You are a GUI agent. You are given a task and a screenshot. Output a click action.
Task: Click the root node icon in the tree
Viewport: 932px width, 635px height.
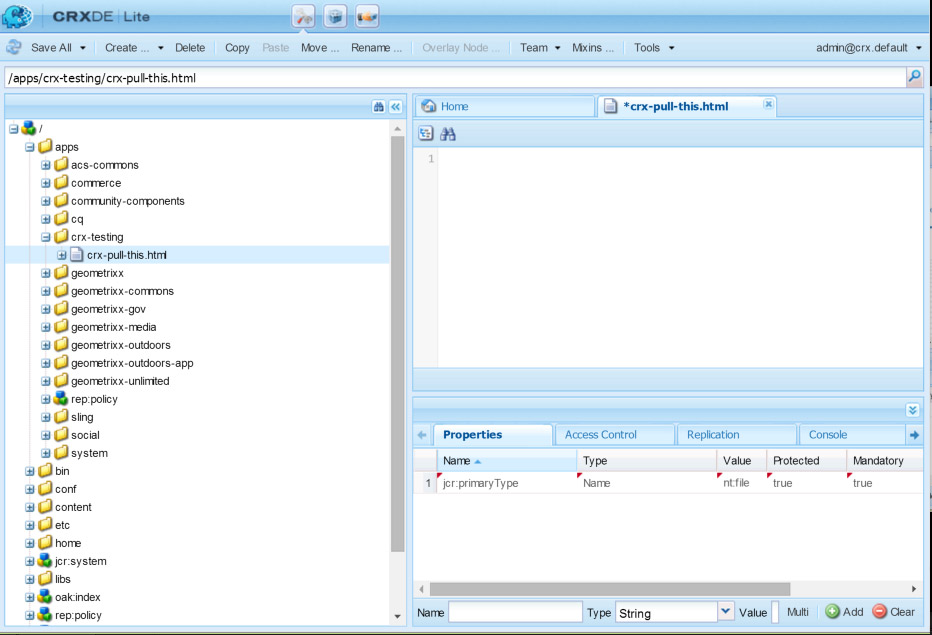(x=29, y=128)
